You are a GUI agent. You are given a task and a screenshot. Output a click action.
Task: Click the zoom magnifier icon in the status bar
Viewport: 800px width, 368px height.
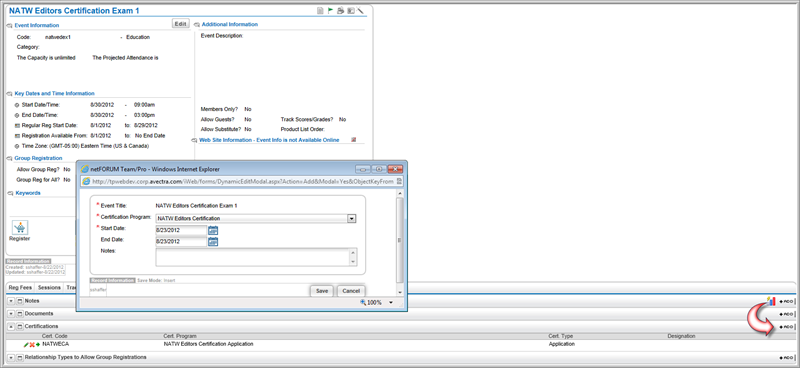pyautogui.click(x=363, y=302)
